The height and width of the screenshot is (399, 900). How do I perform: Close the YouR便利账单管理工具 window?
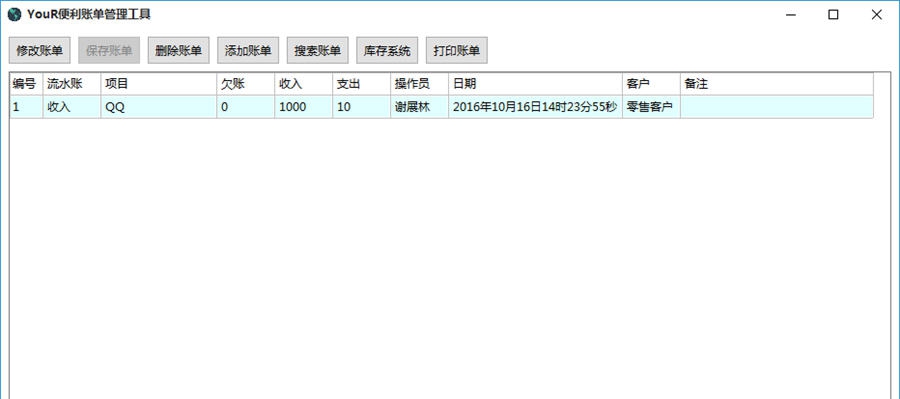[x=876, y=15]
